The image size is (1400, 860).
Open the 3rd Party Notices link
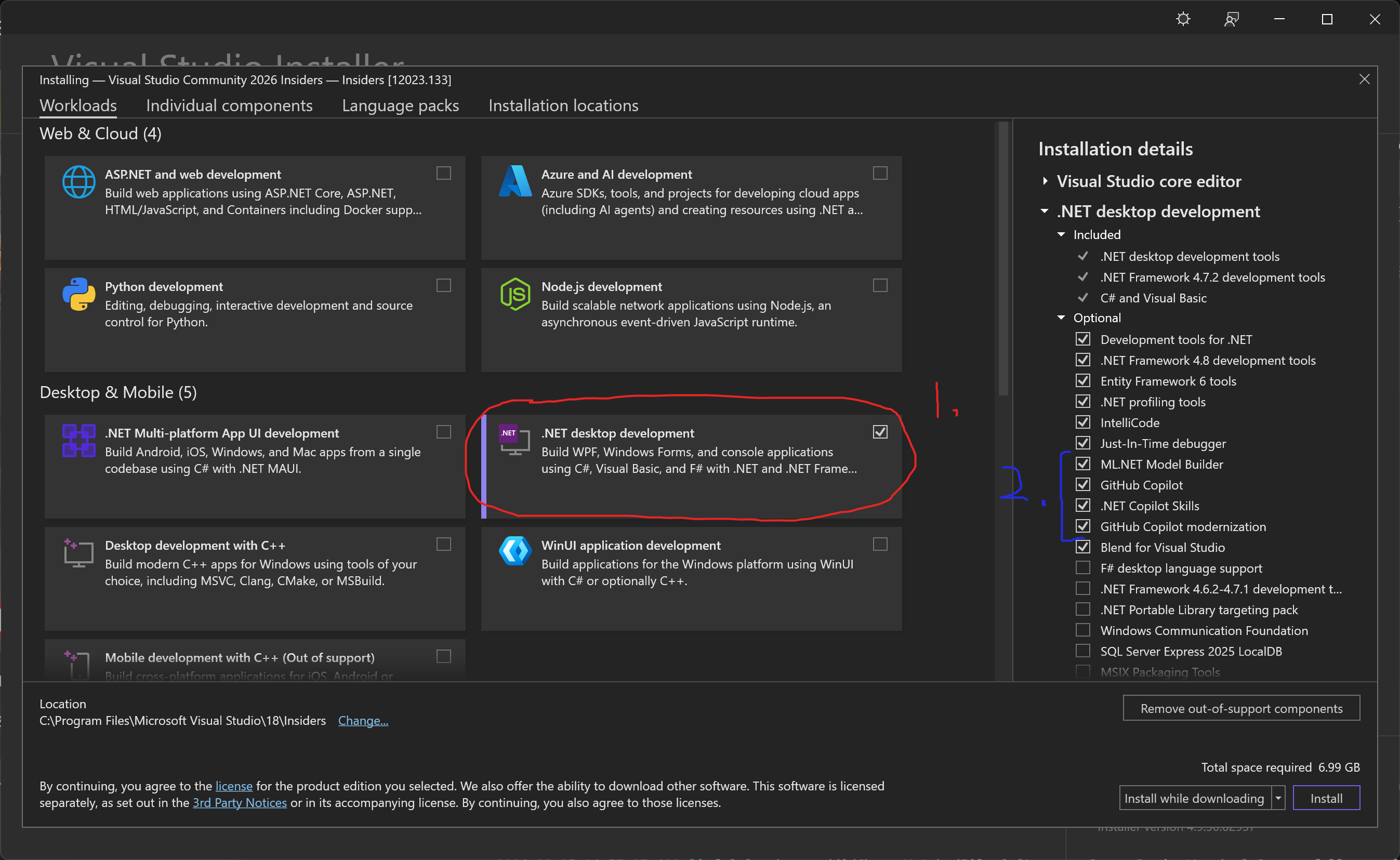(x=240, y=802)
